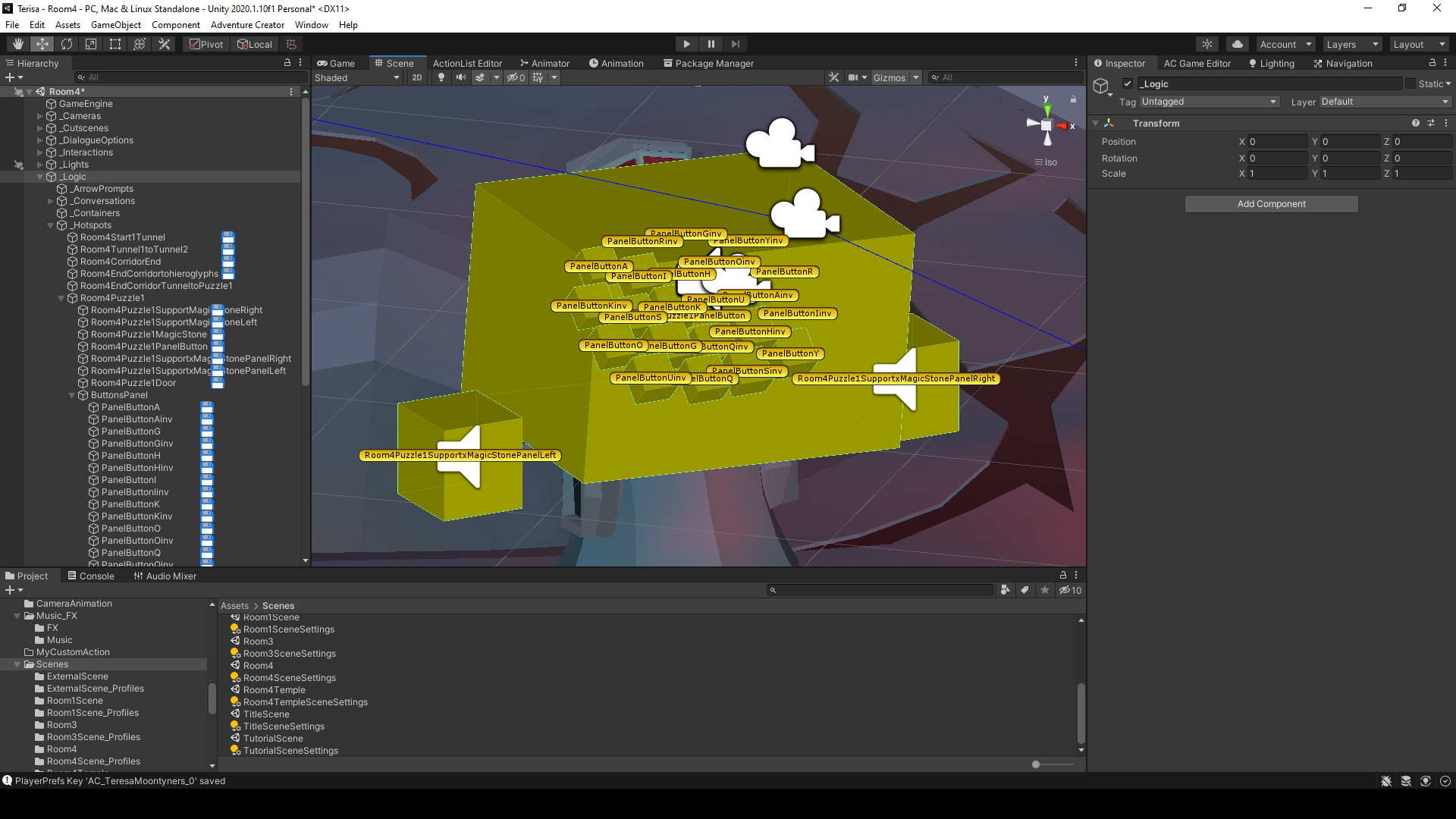Click the Position X input field
This screenshot has width=1456, height=819.
pyautogui.click(x=1278, y=142)
